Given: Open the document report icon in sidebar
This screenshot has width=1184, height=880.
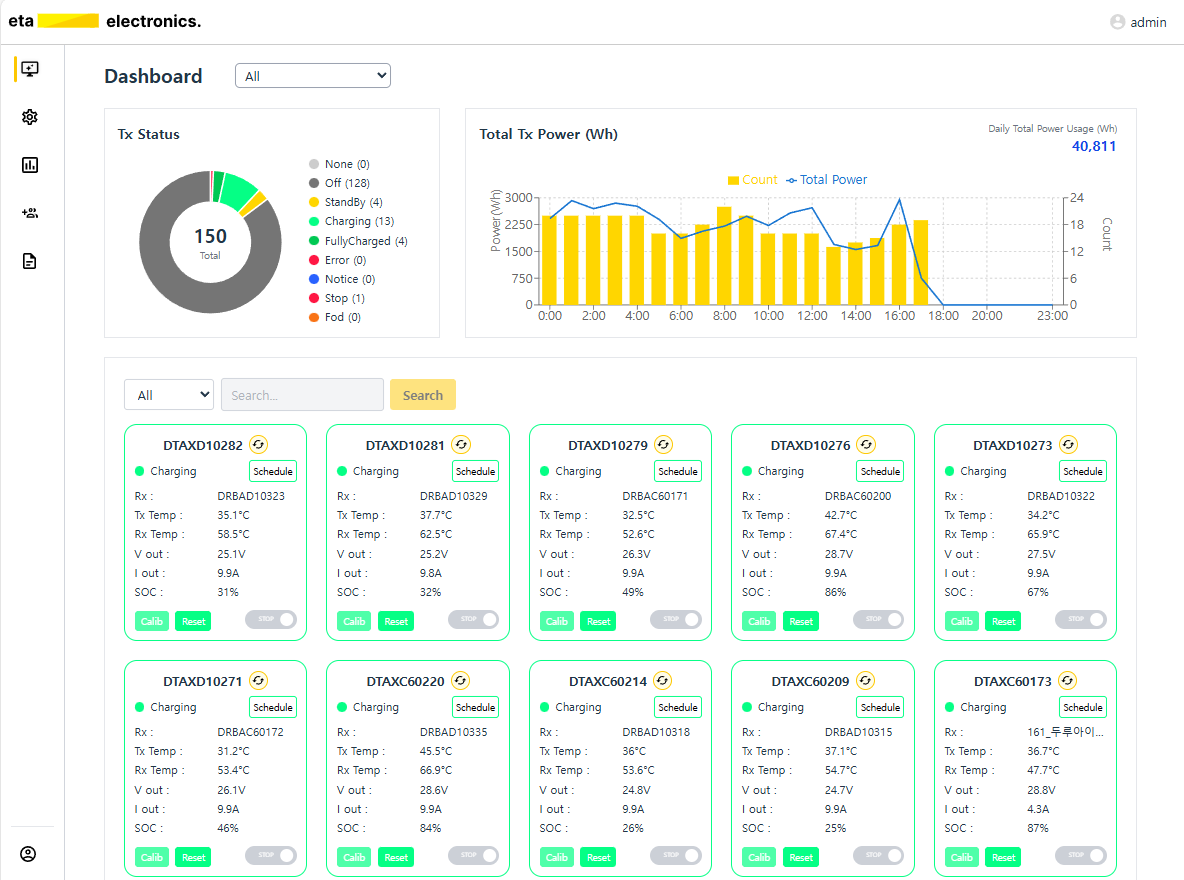Looking at the screenshot, I should (30, 261).
